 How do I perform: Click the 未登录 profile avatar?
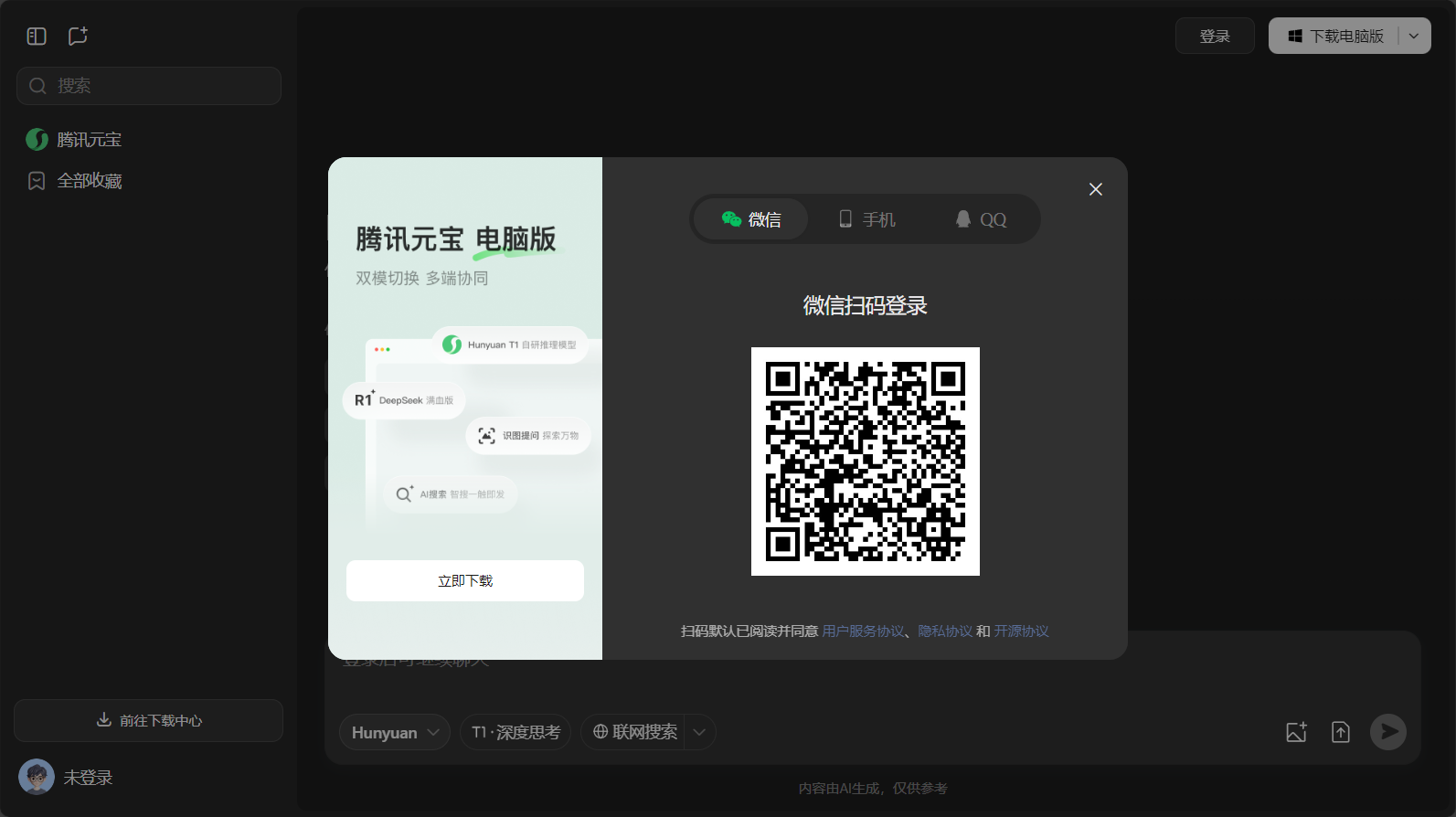[37, 778]
